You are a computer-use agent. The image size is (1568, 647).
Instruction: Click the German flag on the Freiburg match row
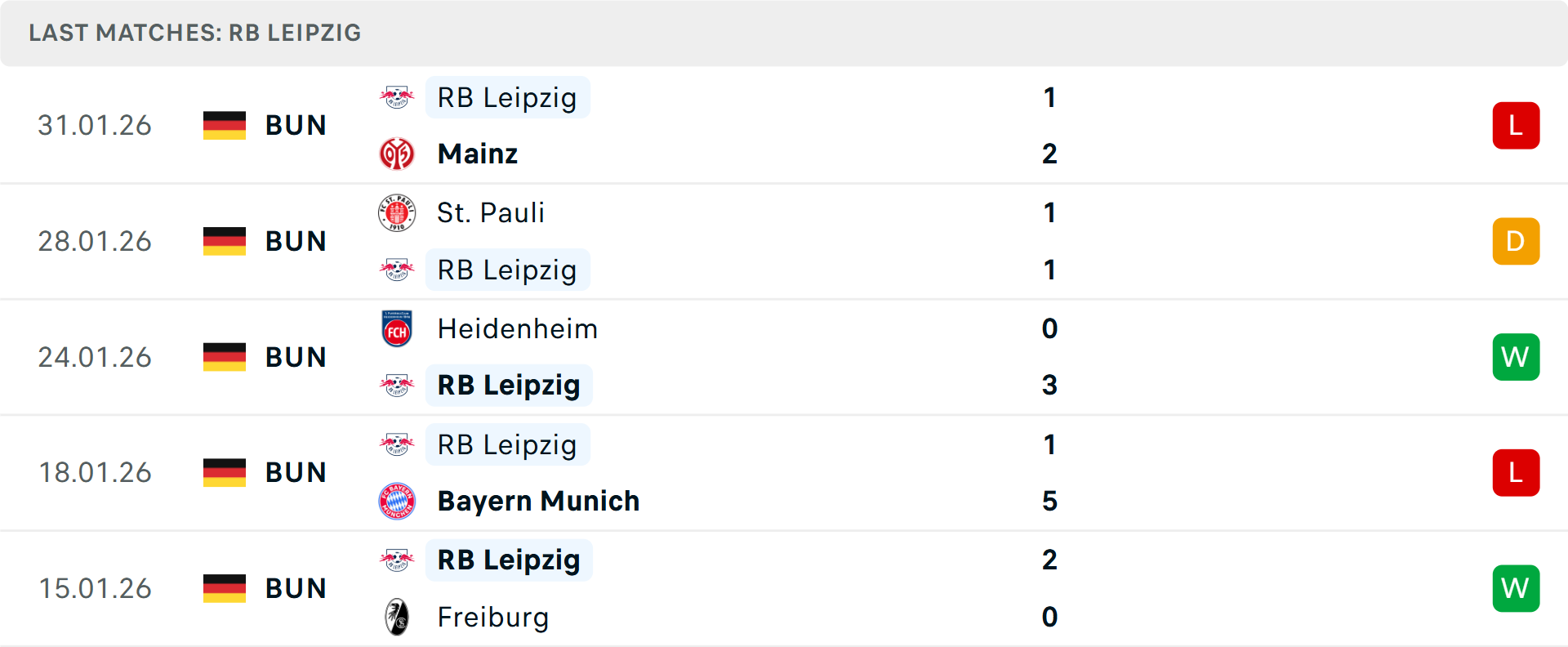(x=224, y=588)
